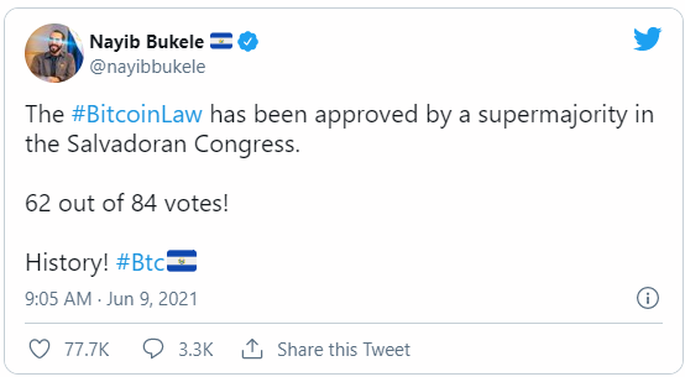This screenshot has height=377, width=685.
Task: Click Share this Tweet text
Action: point(344,349)
